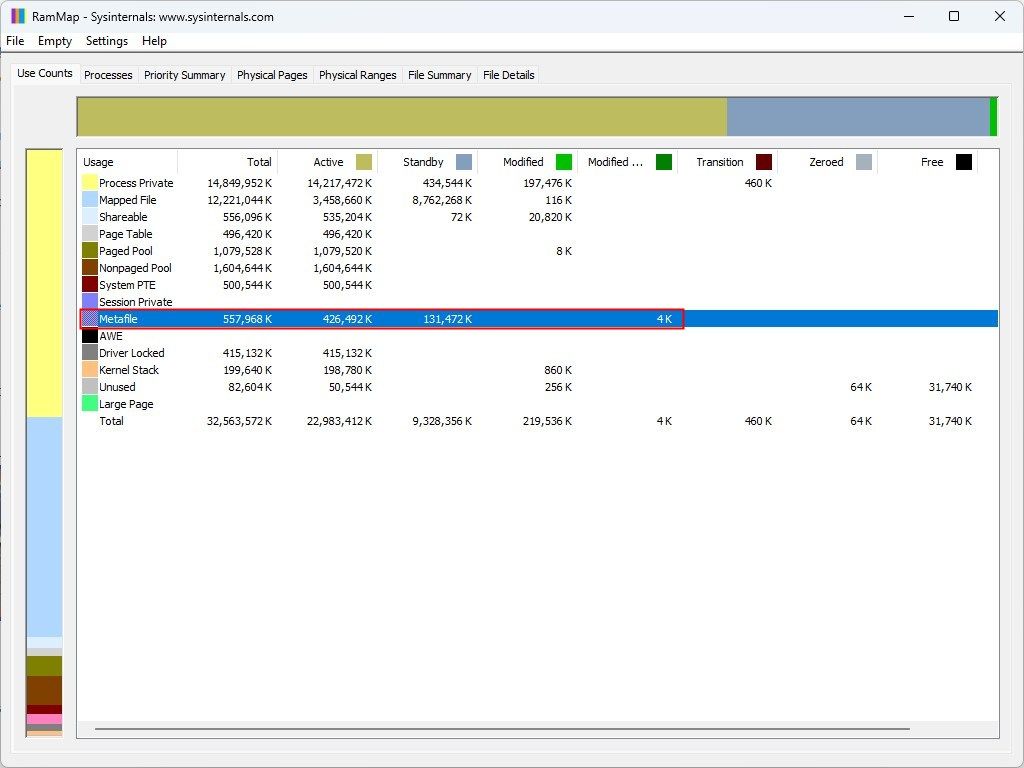Click the Active column color swatch
Image resolution: width=1024 pixels, height=768 pixels.
point(364,162)
